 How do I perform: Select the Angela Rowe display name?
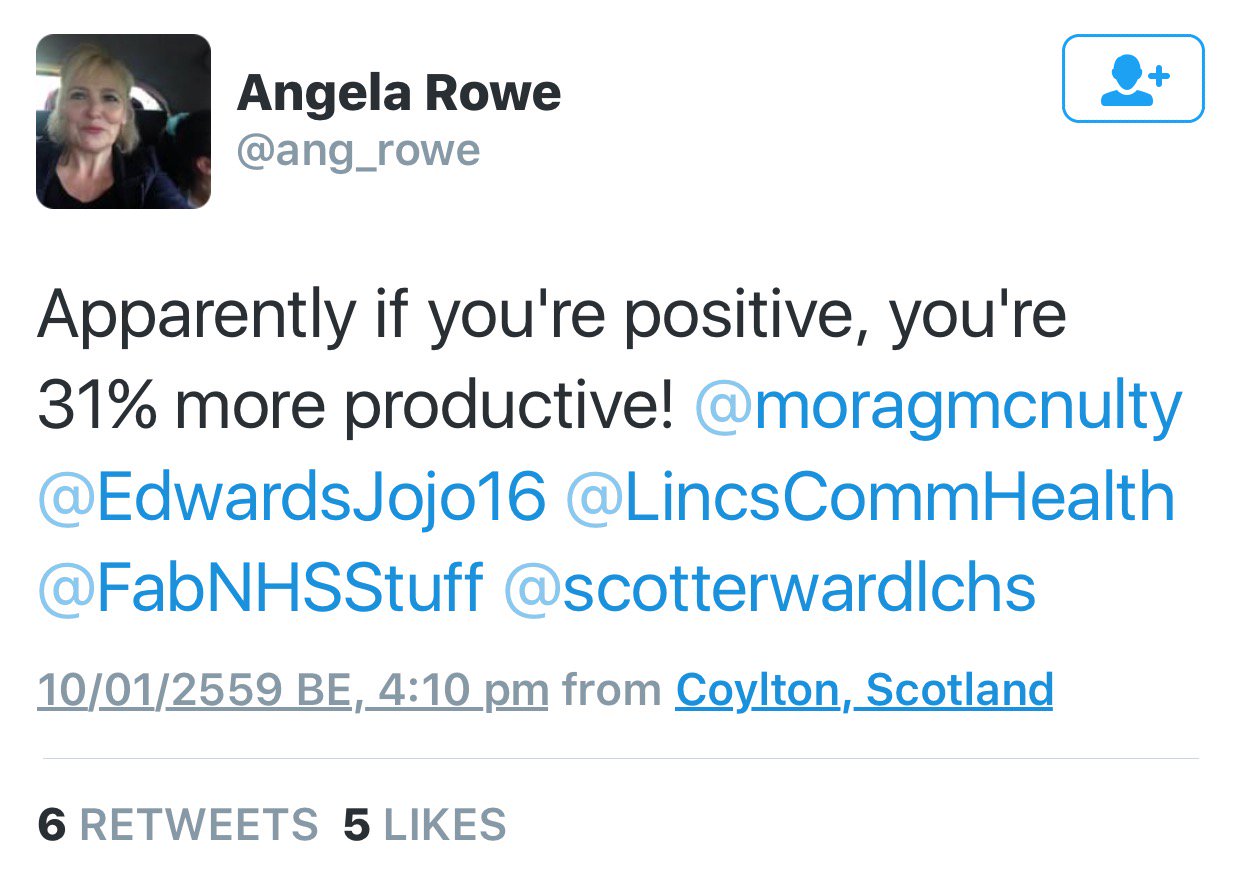pos(399,94)
